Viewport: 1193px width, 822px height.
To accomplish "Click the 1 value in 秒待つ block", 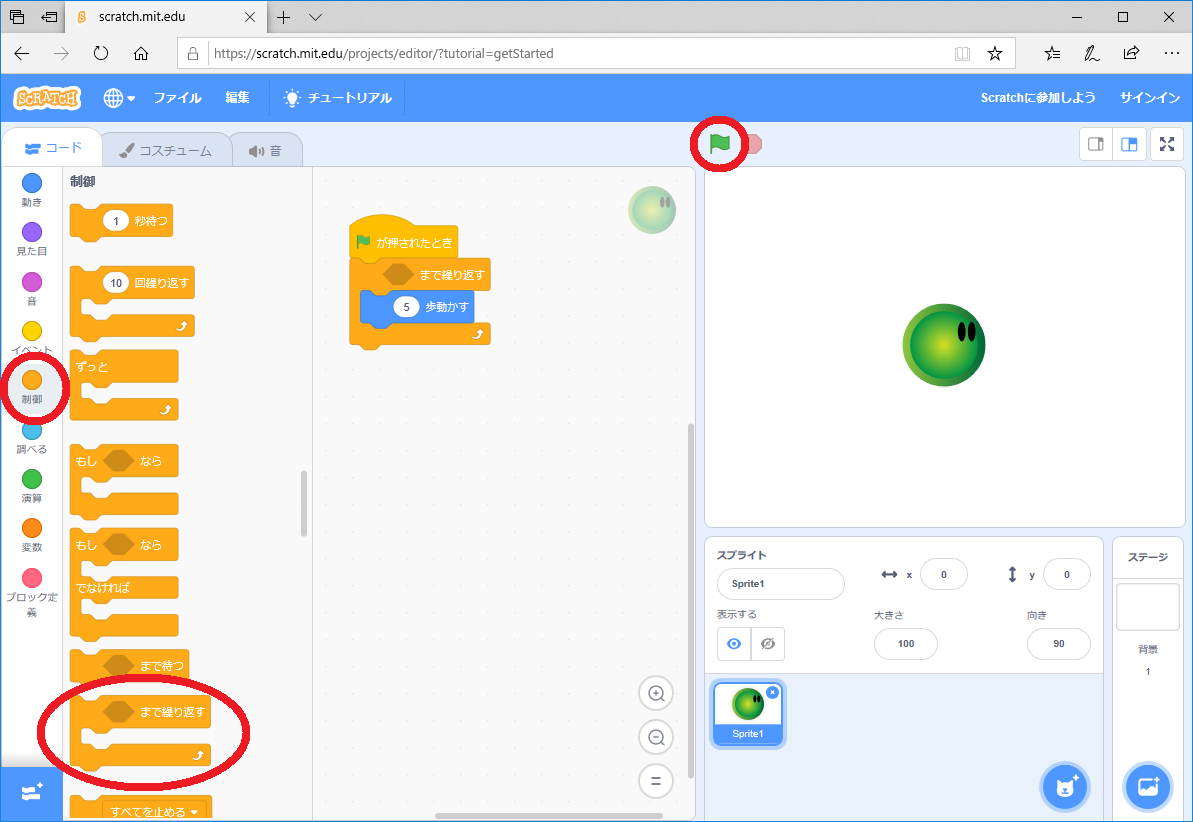I will [116, 221].
